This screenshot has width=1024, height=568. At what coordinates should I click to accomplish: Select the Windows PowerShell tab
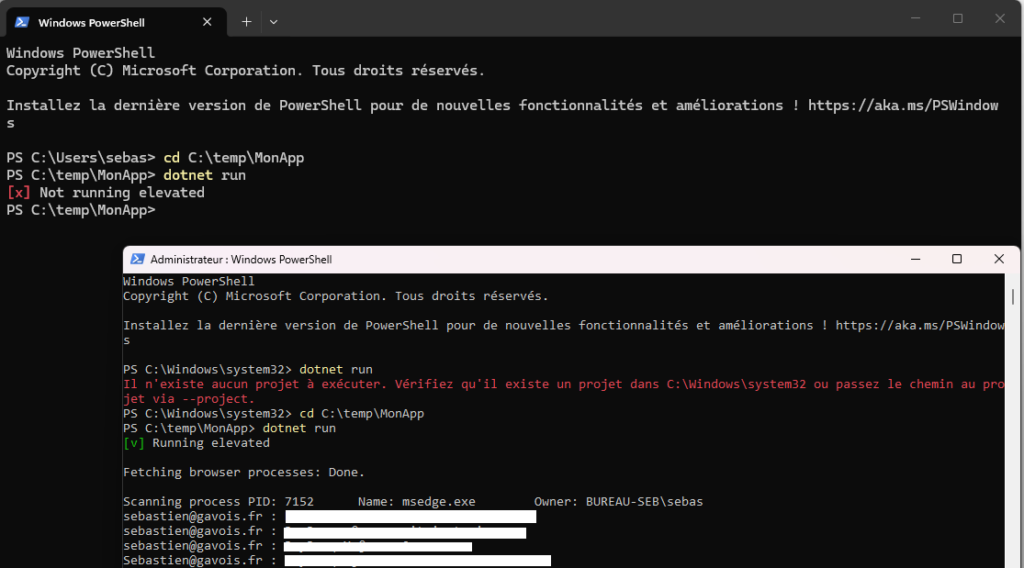point(116,22)
